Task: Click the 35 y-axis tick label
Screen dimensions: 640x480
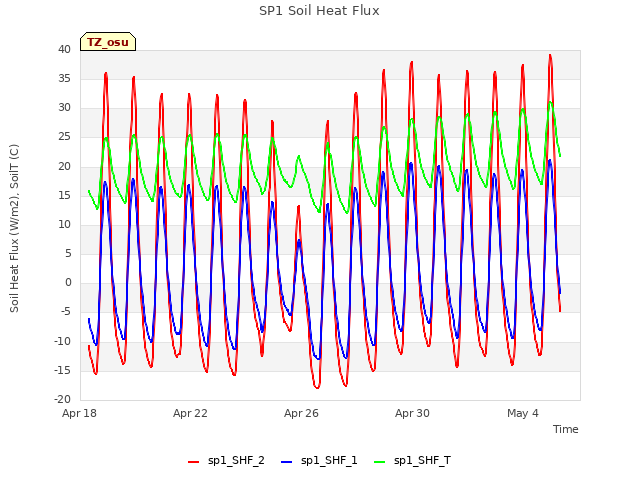Action: pos(64,78)
